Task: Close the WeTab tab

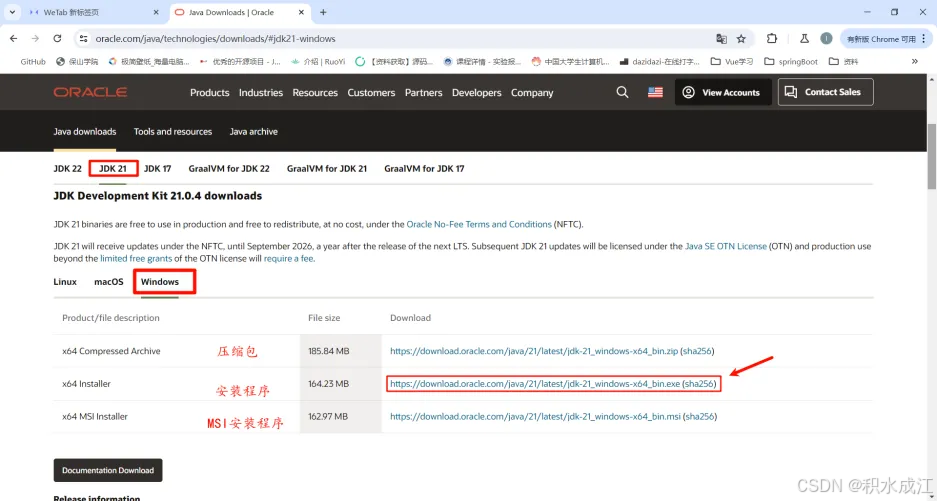Action: coord(156,12)
